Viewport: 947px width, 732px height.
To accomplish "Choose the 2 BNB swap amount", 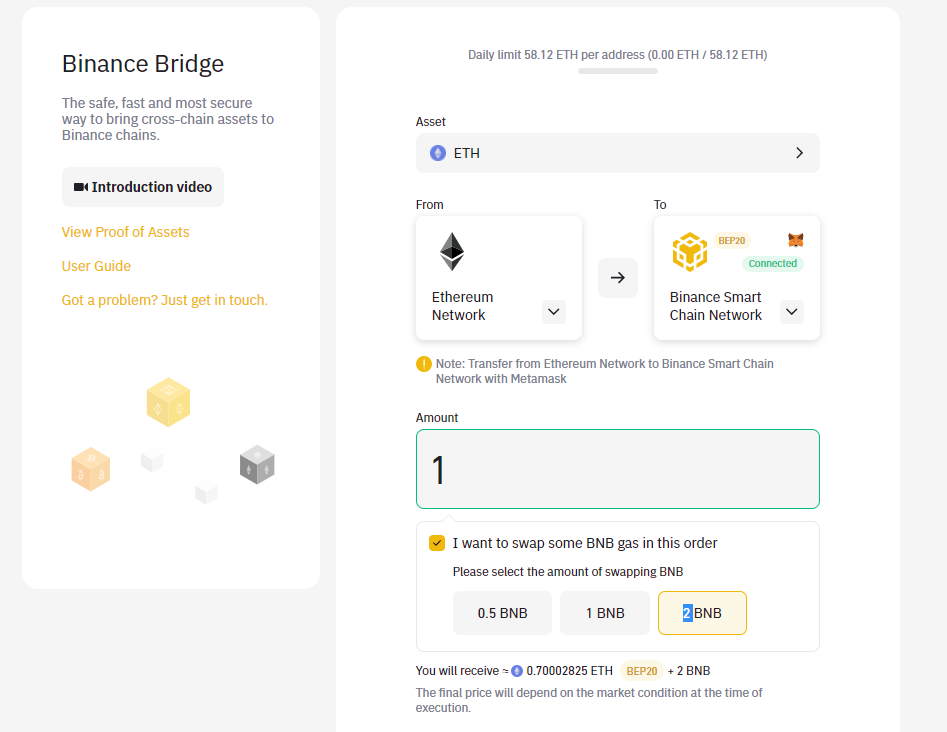I will 702,613.
